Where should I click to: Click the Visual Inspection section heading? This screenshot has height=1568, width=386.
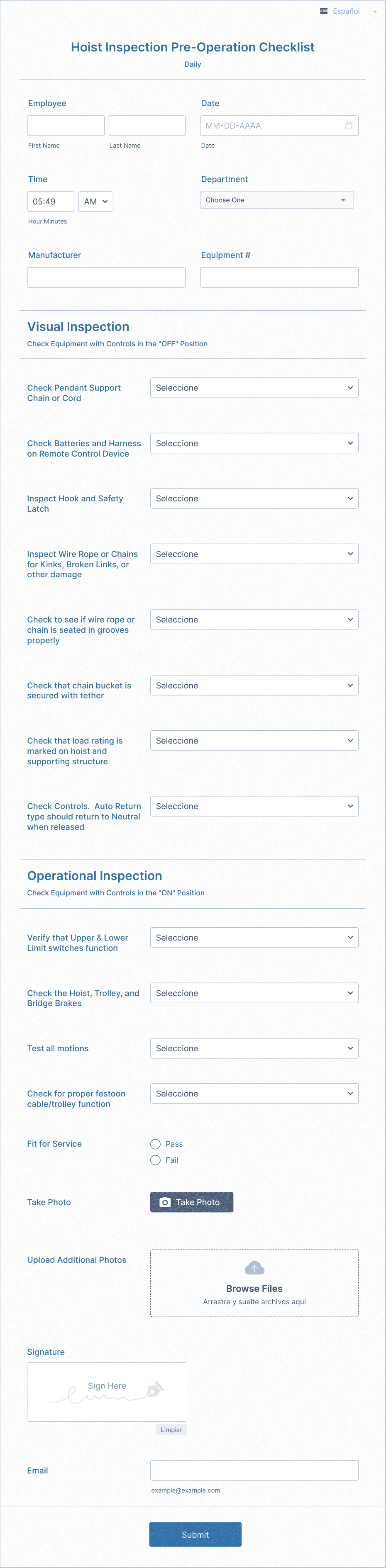[77, 327]
